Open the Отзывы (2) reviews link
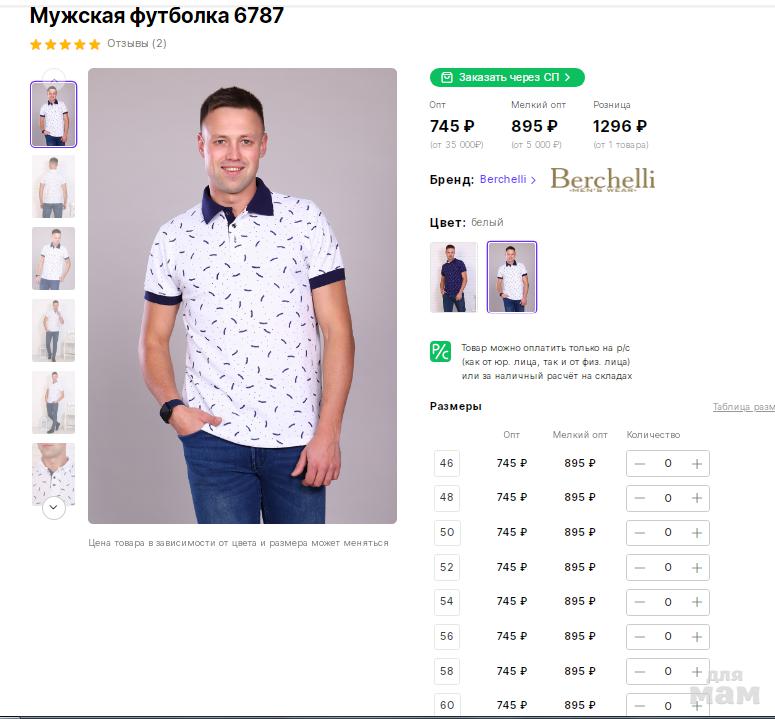Screen dimensions: 775x719 click(x=137, y=44)
